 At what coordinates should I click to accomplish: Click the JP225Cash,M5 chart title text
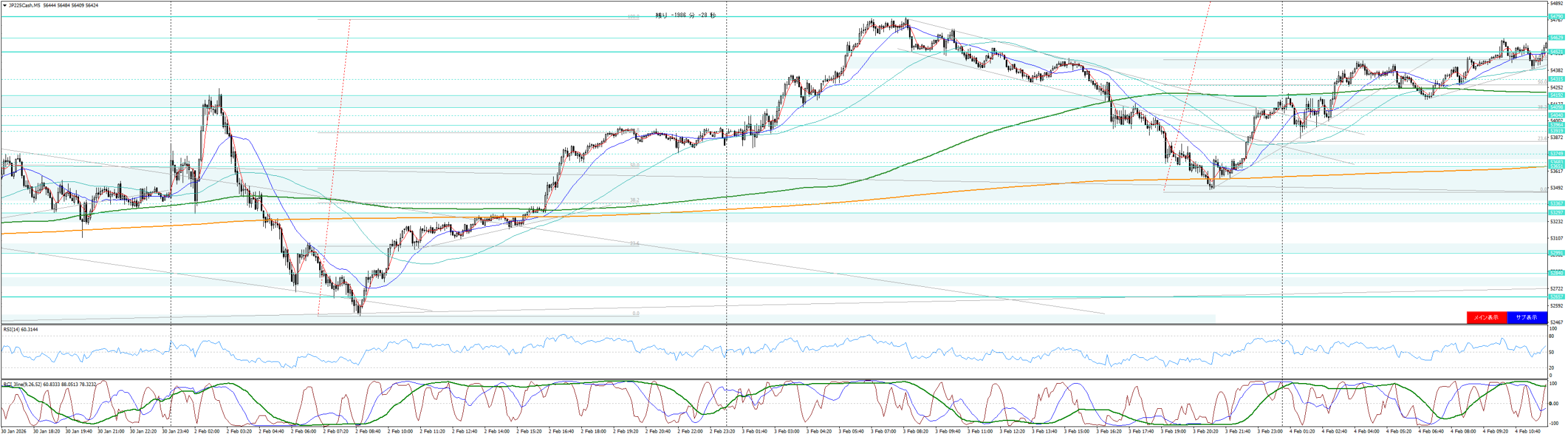(24, 6)
